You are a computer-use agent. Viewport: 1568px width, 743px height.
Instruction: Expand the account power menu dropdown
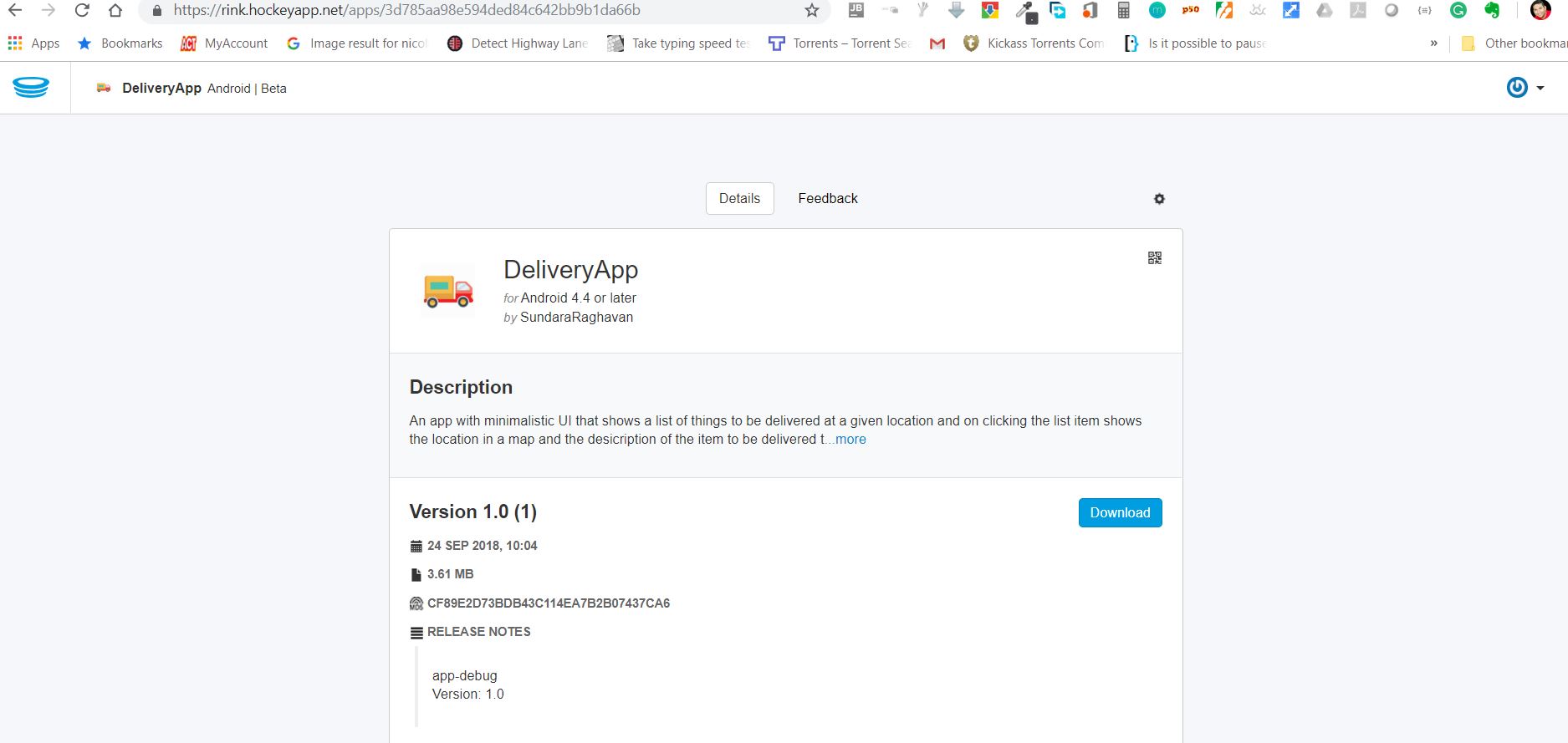pos(1525,87)
